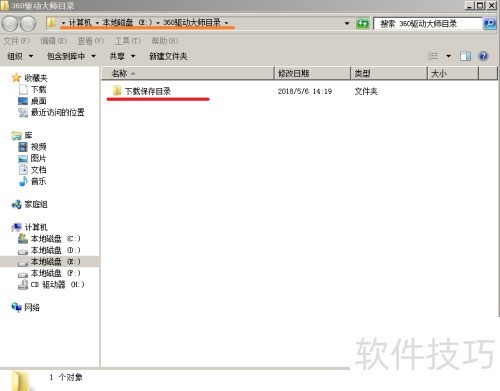
Task: Expand arrow after 360驱动大师目录 breadcrumb
Action: click(x=226, y=23)
